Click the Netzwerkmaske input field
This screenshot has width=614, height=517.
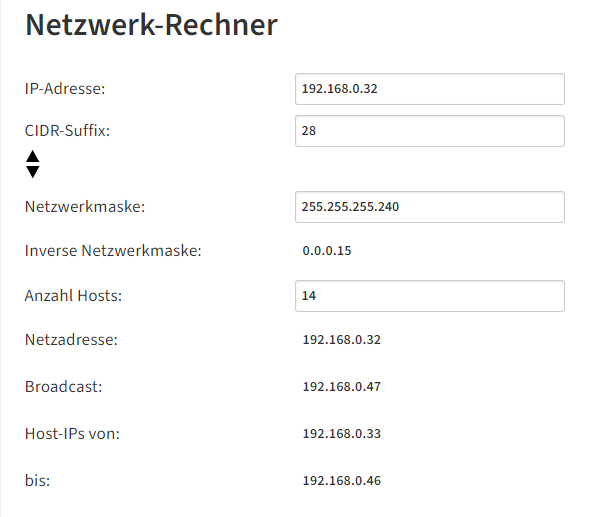click(430, 207)
